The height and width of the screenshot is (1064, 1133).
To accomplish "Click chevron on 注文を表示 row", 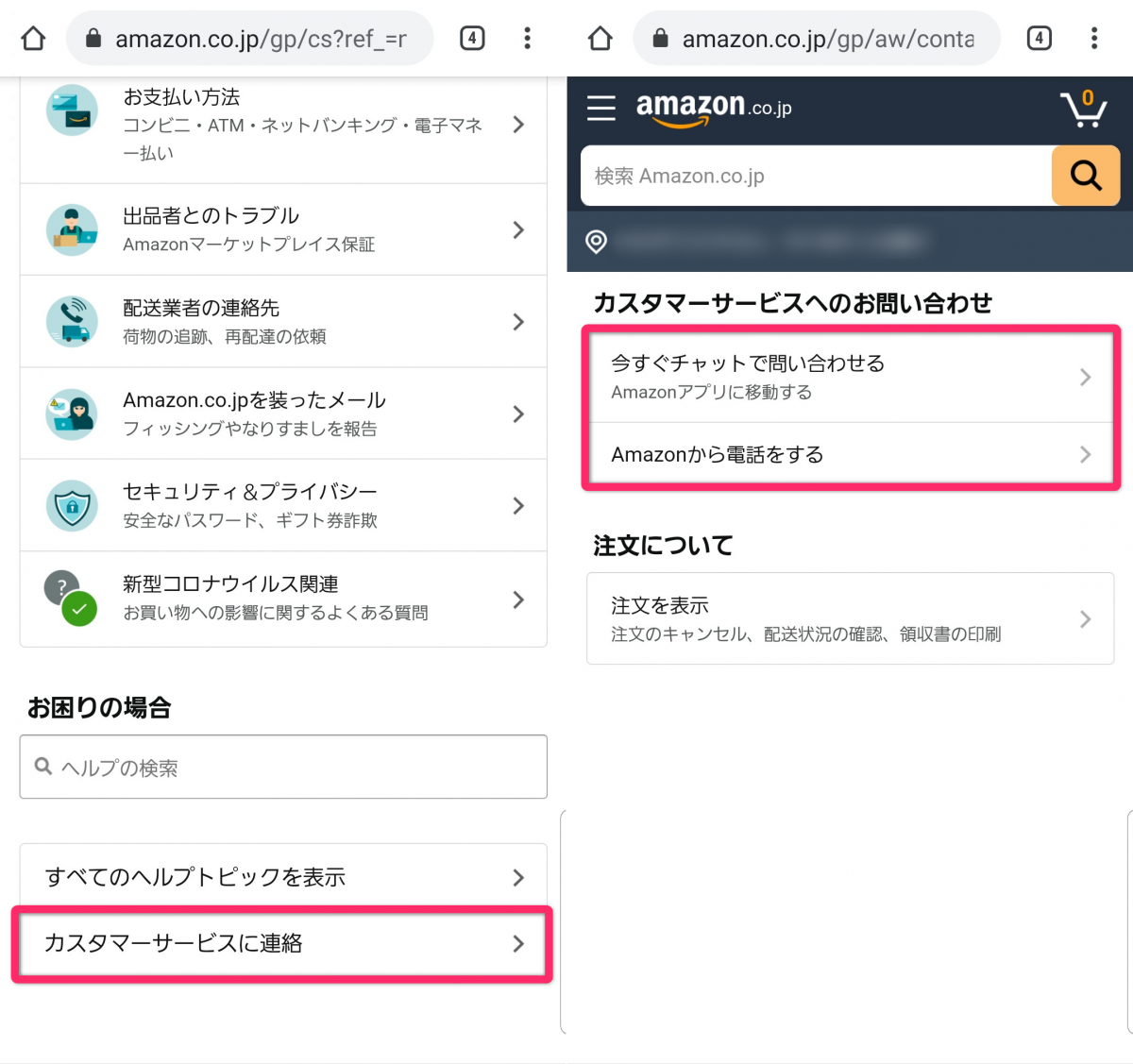I will [1086, 618].
